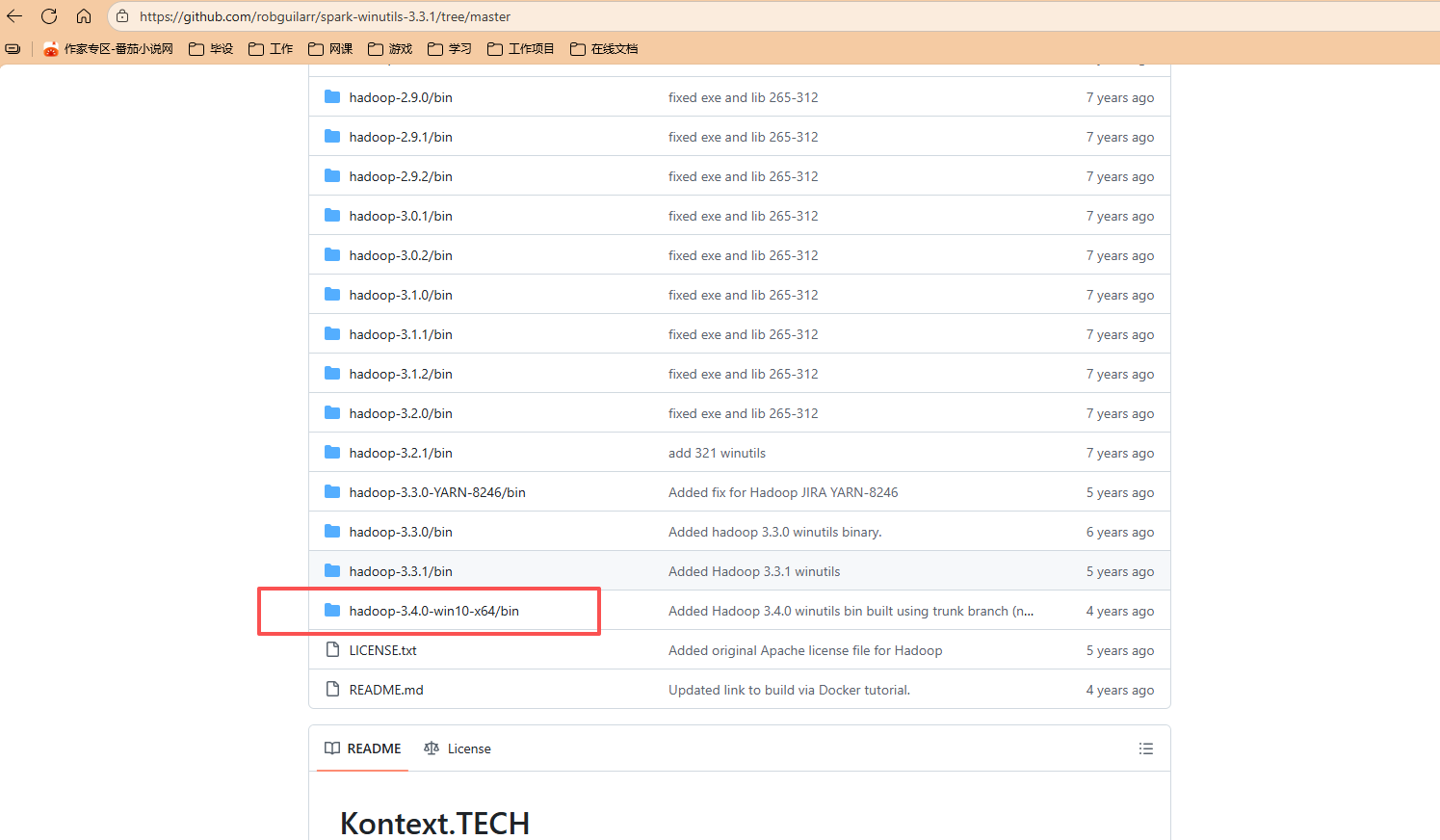Open the 作家专区-番茄小说网 bookmark
Viewport: 1440px width, 840px height.
click(108, 48)
